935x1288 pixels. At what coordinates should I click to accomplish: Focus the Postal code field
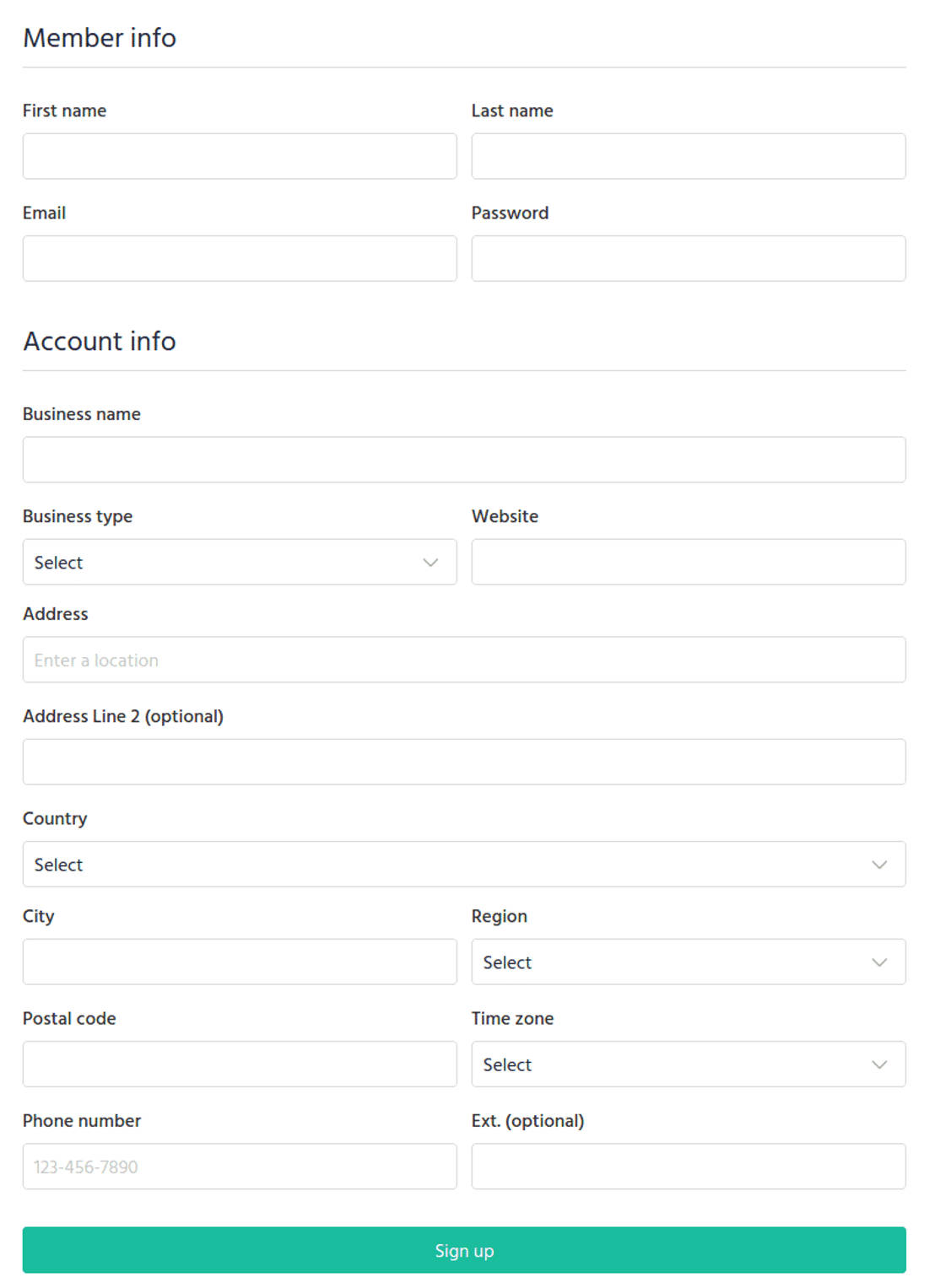point(240,1064)
